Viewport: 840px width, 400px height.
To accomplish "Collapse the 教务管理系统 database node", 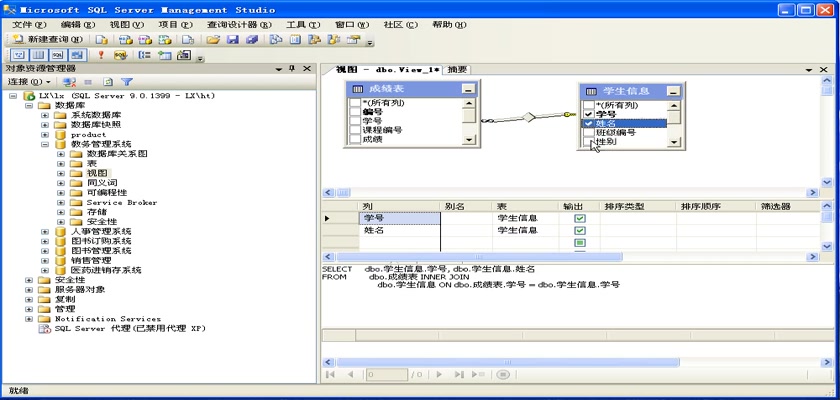I will point(45,144).
